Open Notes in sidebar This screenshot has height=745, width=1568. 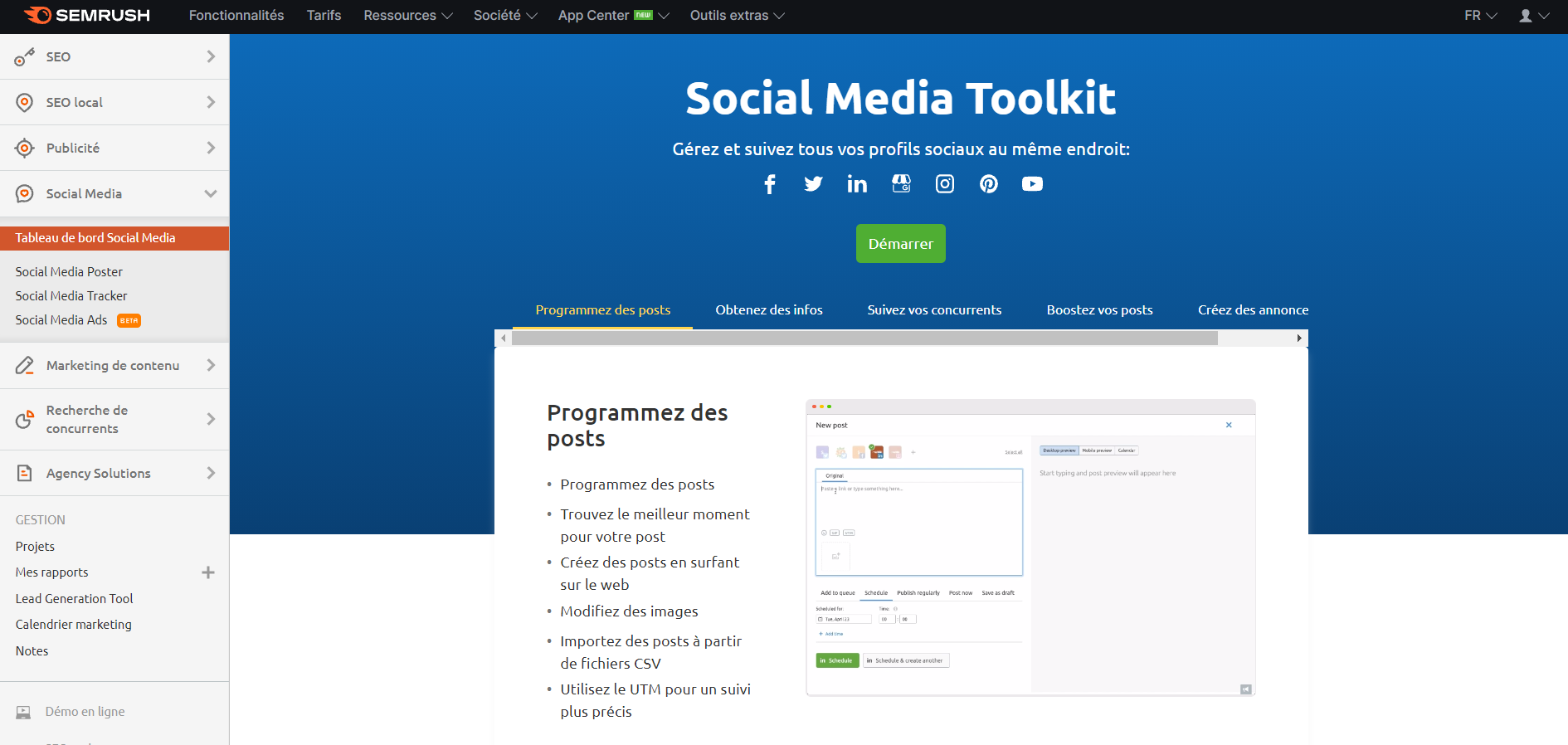(x=32, y=651)
